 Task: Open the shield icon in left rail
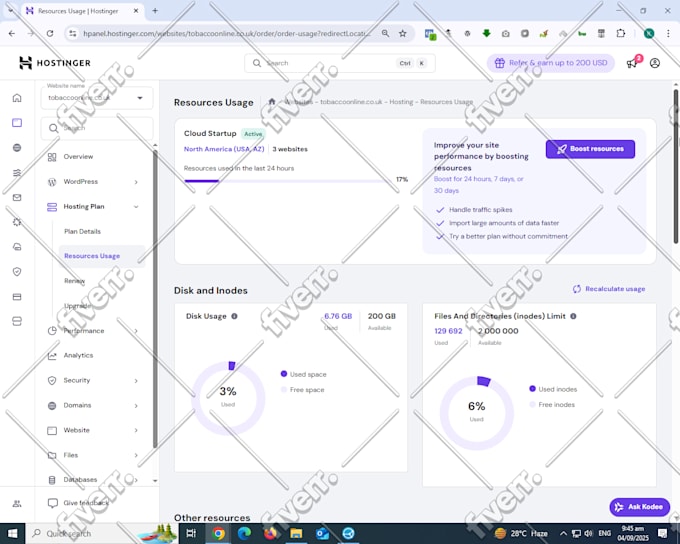[17, 272]
